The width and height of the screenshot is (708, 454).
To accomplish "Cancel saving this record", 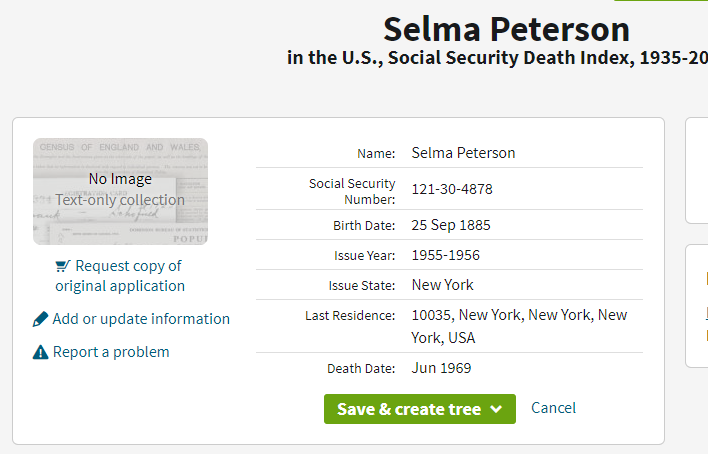I will point(553,408).
